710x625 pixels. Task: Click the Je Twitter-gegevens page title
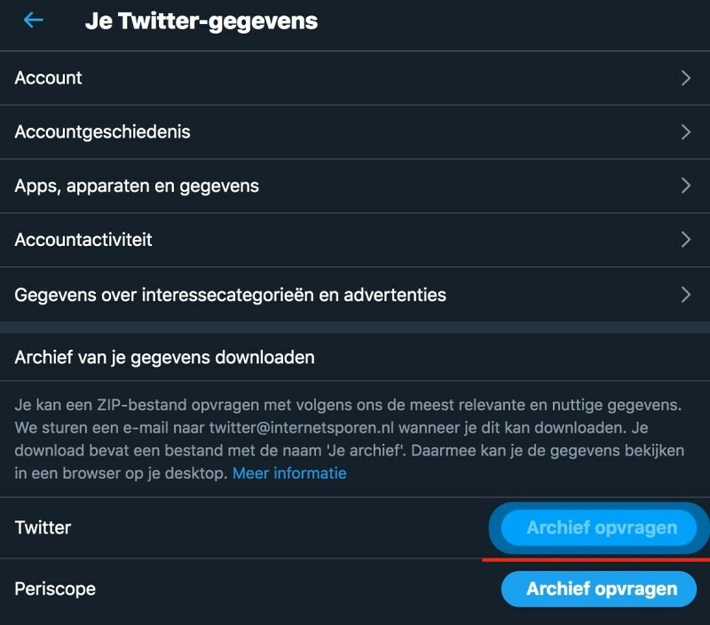point(201,21)
